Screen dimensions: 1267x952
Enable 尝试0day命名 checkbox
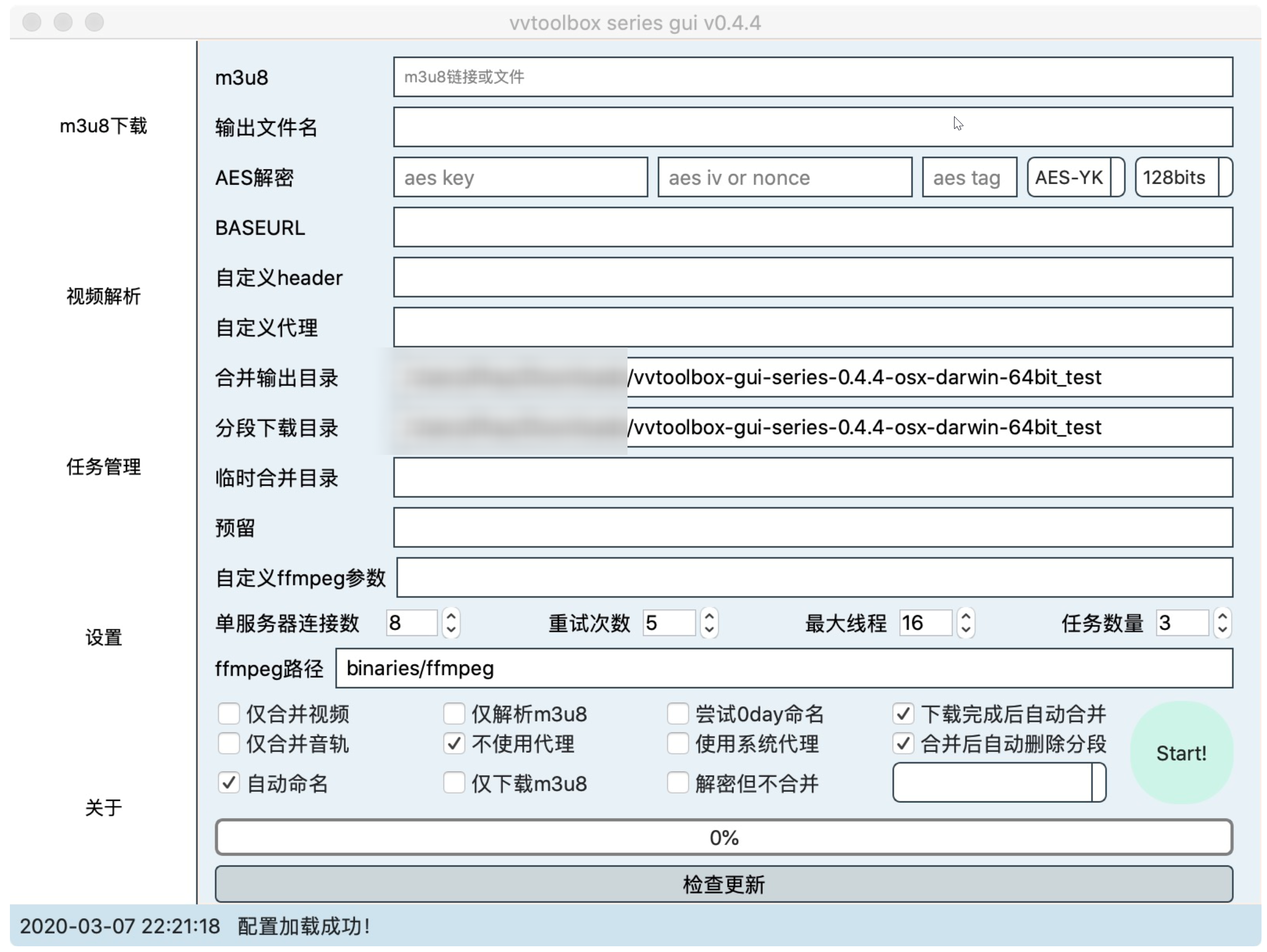[678, 714]
